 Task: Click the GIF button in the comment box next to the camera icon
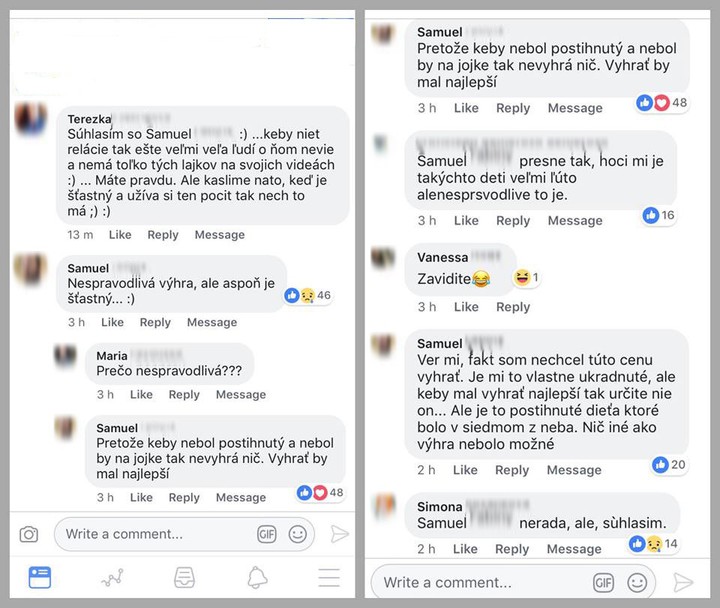pos(266,534)
